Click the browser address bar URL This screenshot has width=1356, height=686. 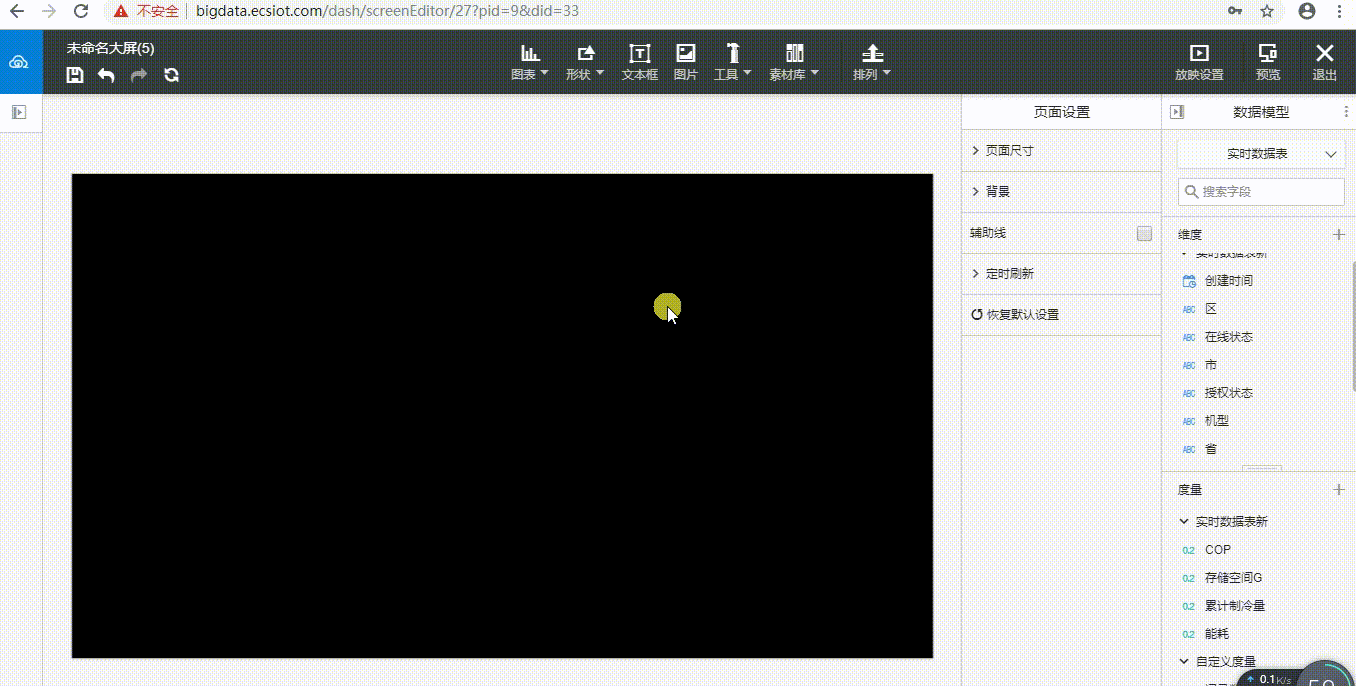[388, 12]
